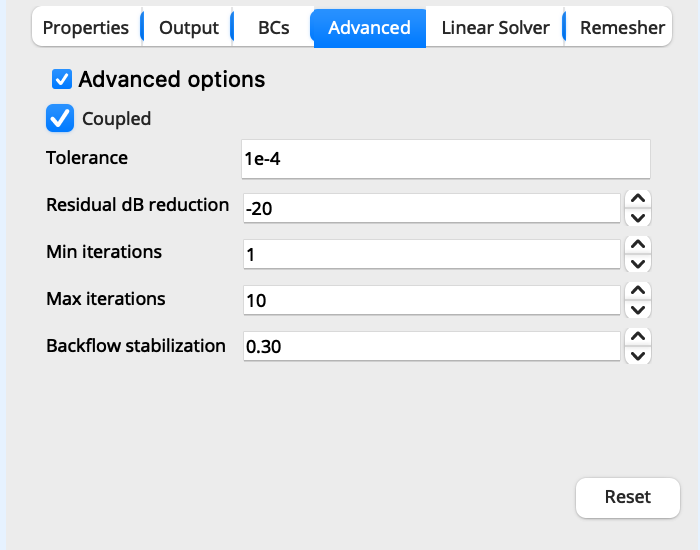Toggle the Coupled checkbox

(x=60, y=118)
